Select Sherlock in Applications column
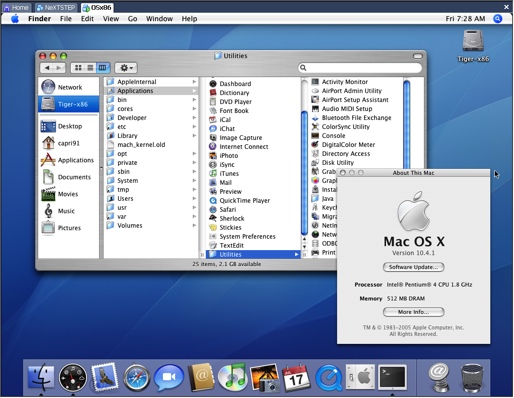Viewport: 514px width, 398px height. [x=232, y=218]
